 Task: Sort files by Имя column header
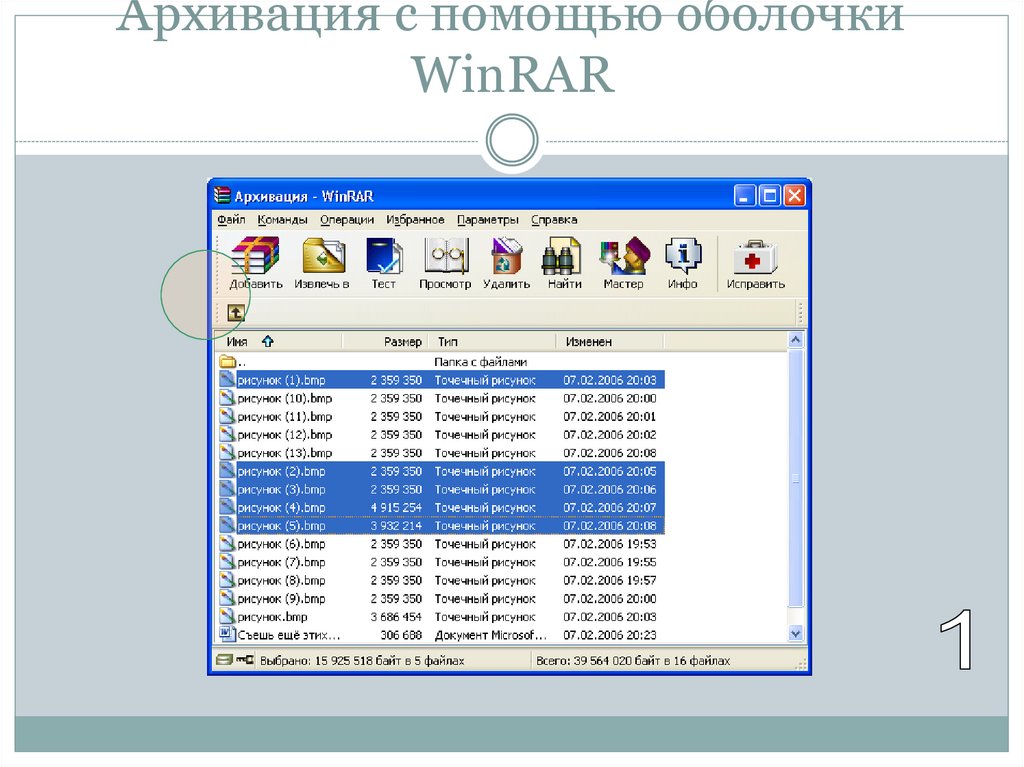278,342
